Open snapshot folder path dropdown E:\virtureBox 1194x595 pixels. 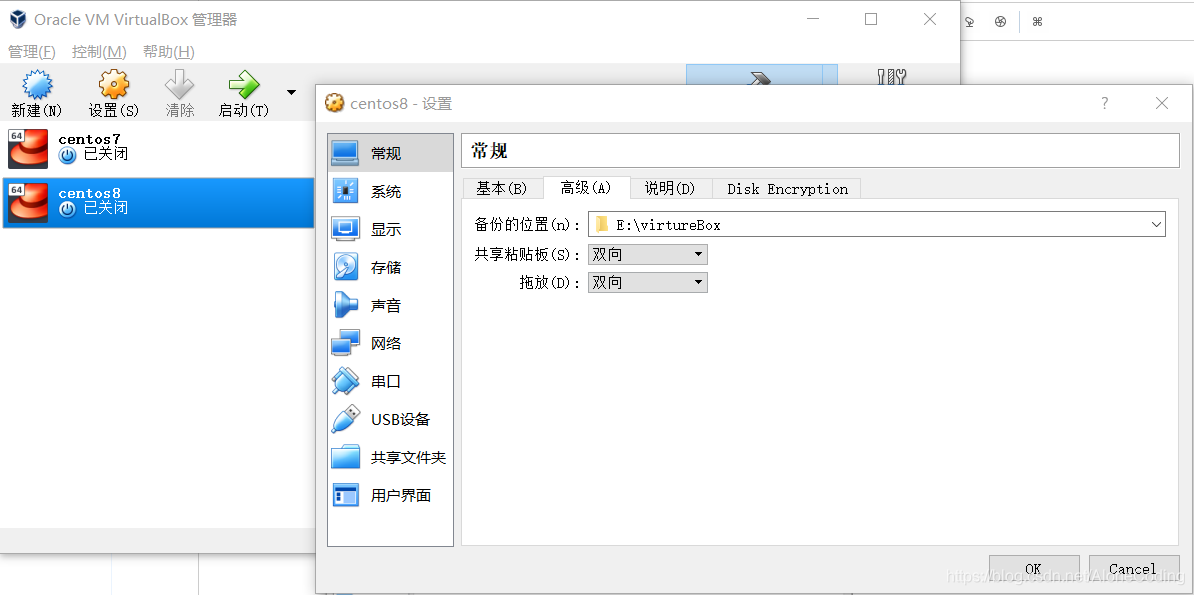[876, 225]
